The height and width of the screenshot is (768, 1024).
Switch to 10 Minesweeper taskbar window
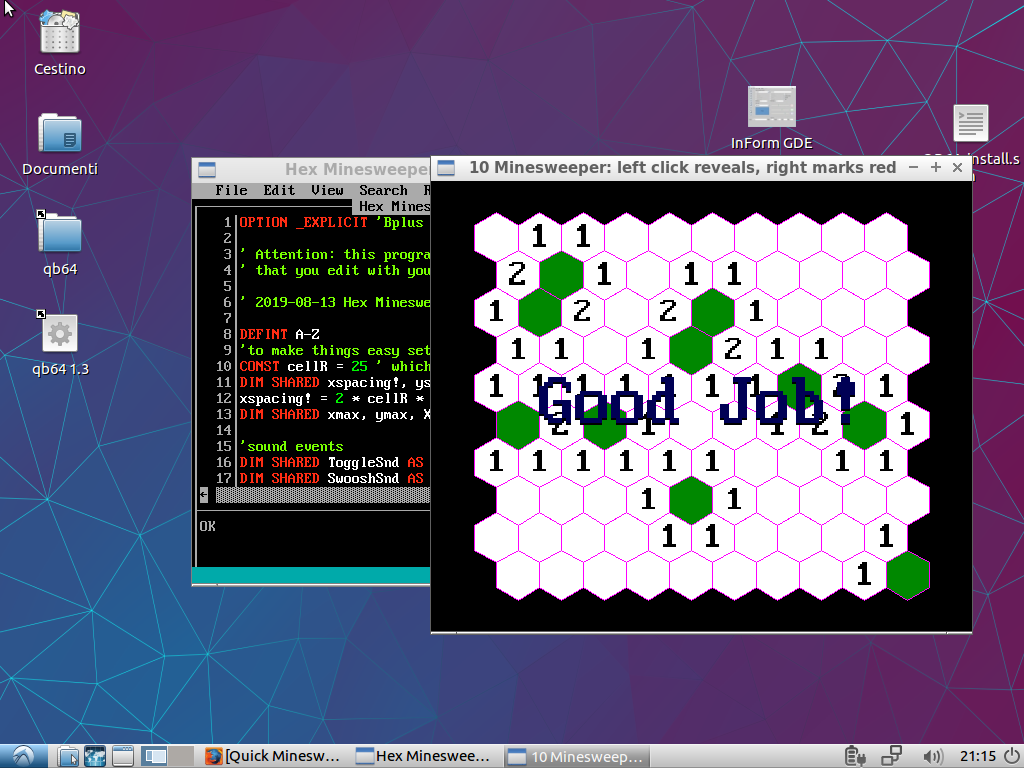pos(576,756)
